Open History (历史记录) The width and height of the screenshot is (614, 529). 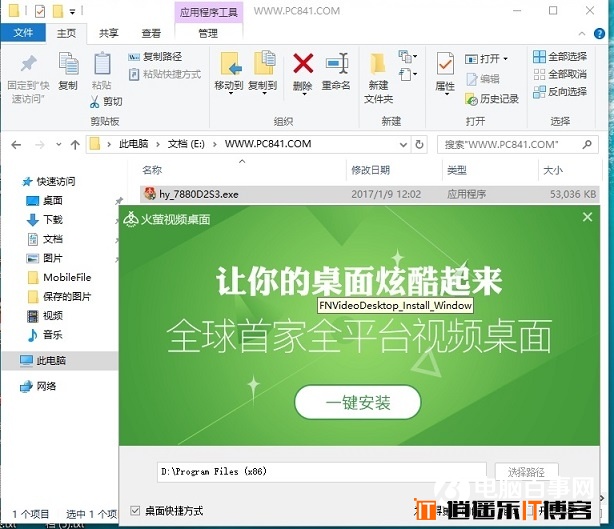click(x=492, y=99)
